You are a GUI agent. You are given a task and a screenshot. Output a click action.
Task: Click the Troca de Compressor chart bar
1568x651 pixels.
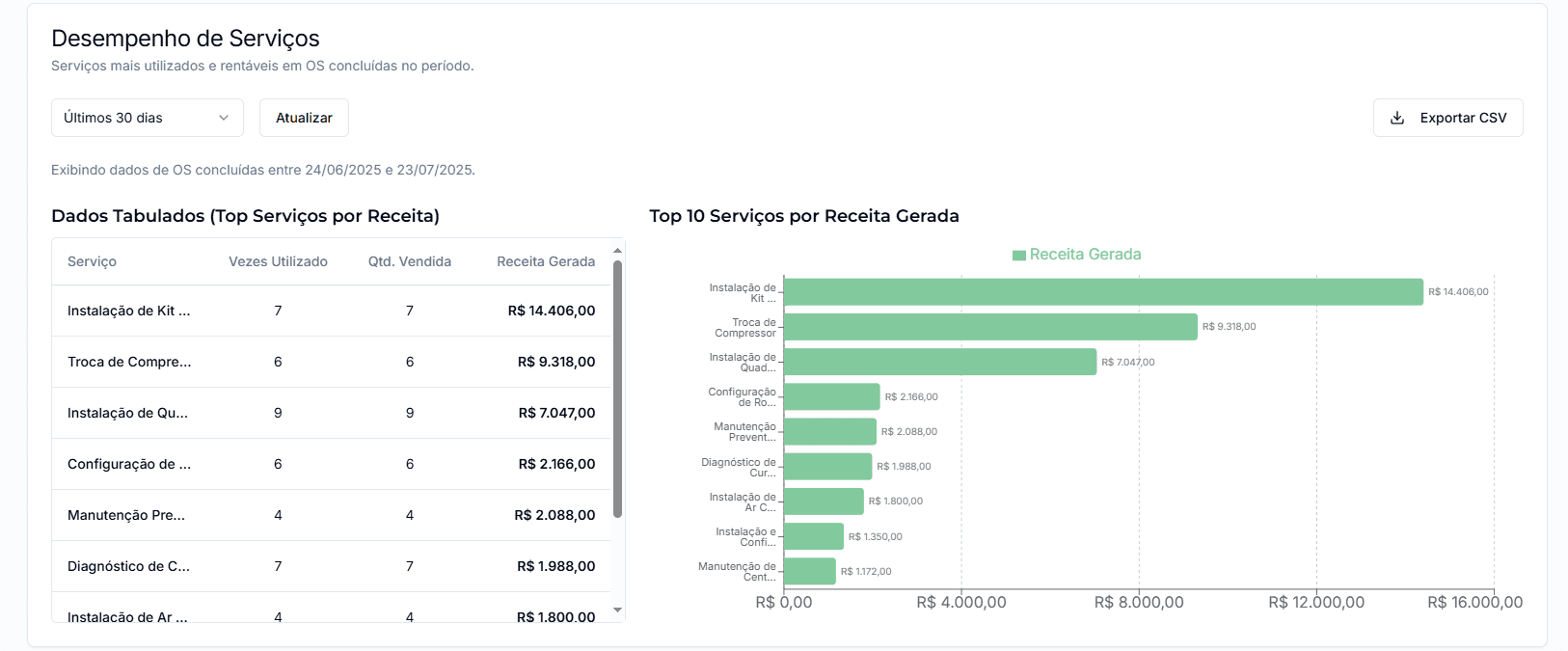pyautogui.click(x=990, y=327)
